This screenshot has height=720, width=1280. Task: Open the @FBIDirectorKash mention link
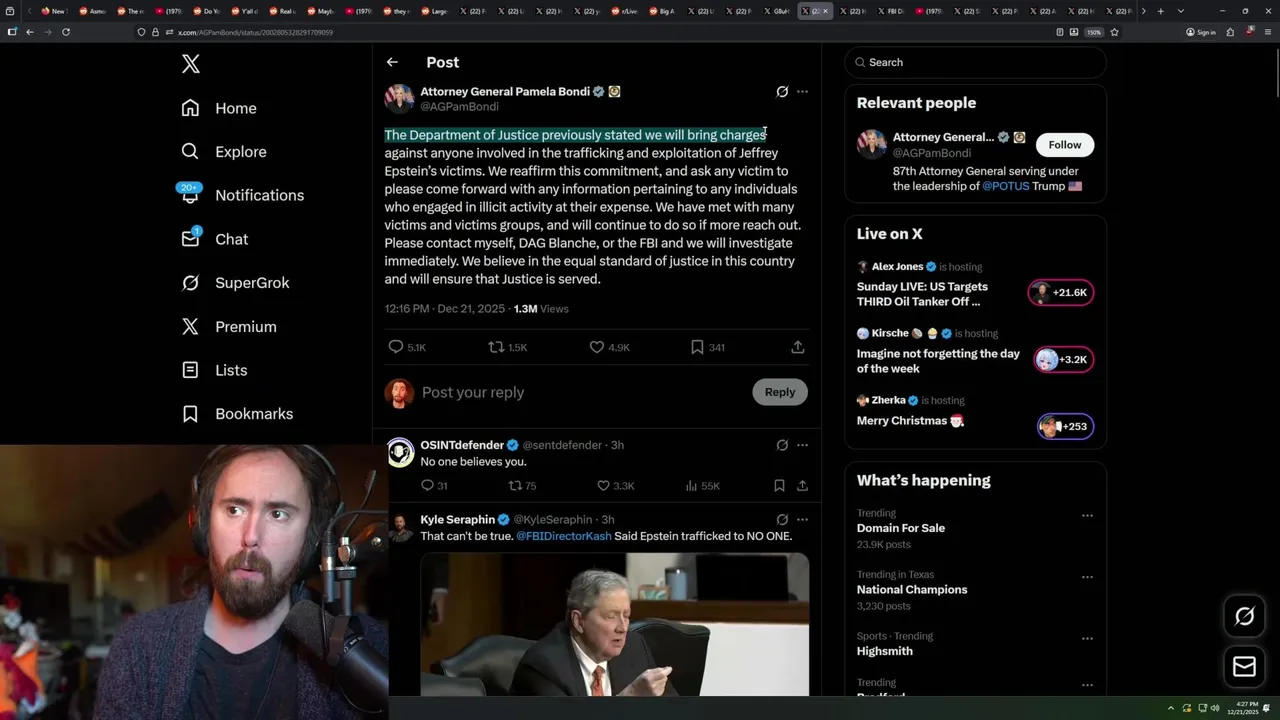click(x=564, y=536)
